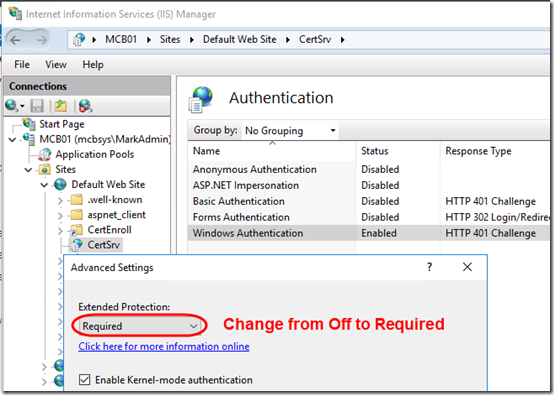Expand the aspnet_client folder node
The image size is (554, 395).
tap(60, 216)
